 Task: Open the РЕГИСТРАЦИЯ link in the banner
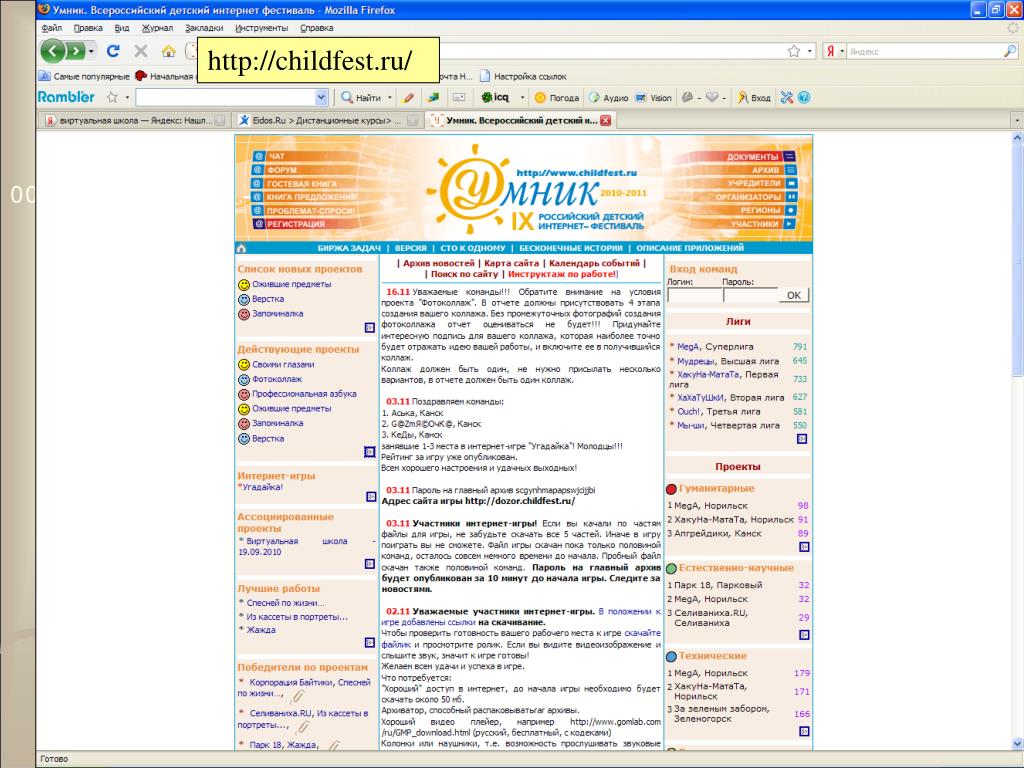pyautogui.click(x=295, y=224)
